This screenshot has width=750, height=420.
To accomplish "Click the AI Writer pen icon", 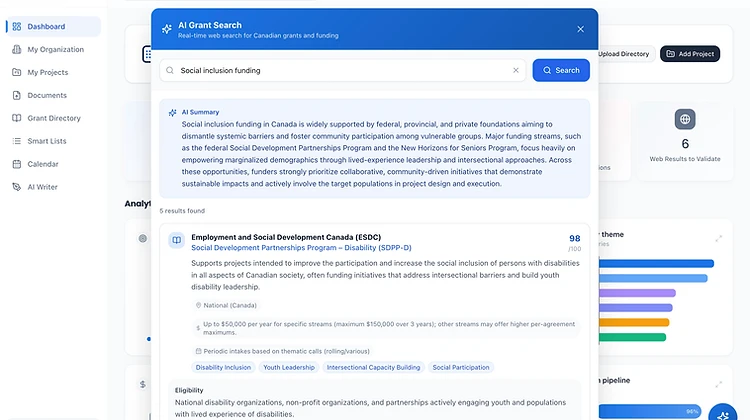I will 17,187.
